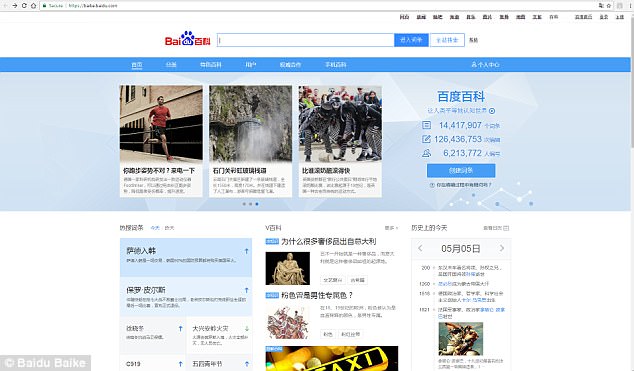
Task: Click the browser home icon
Action: pos(34,6)
